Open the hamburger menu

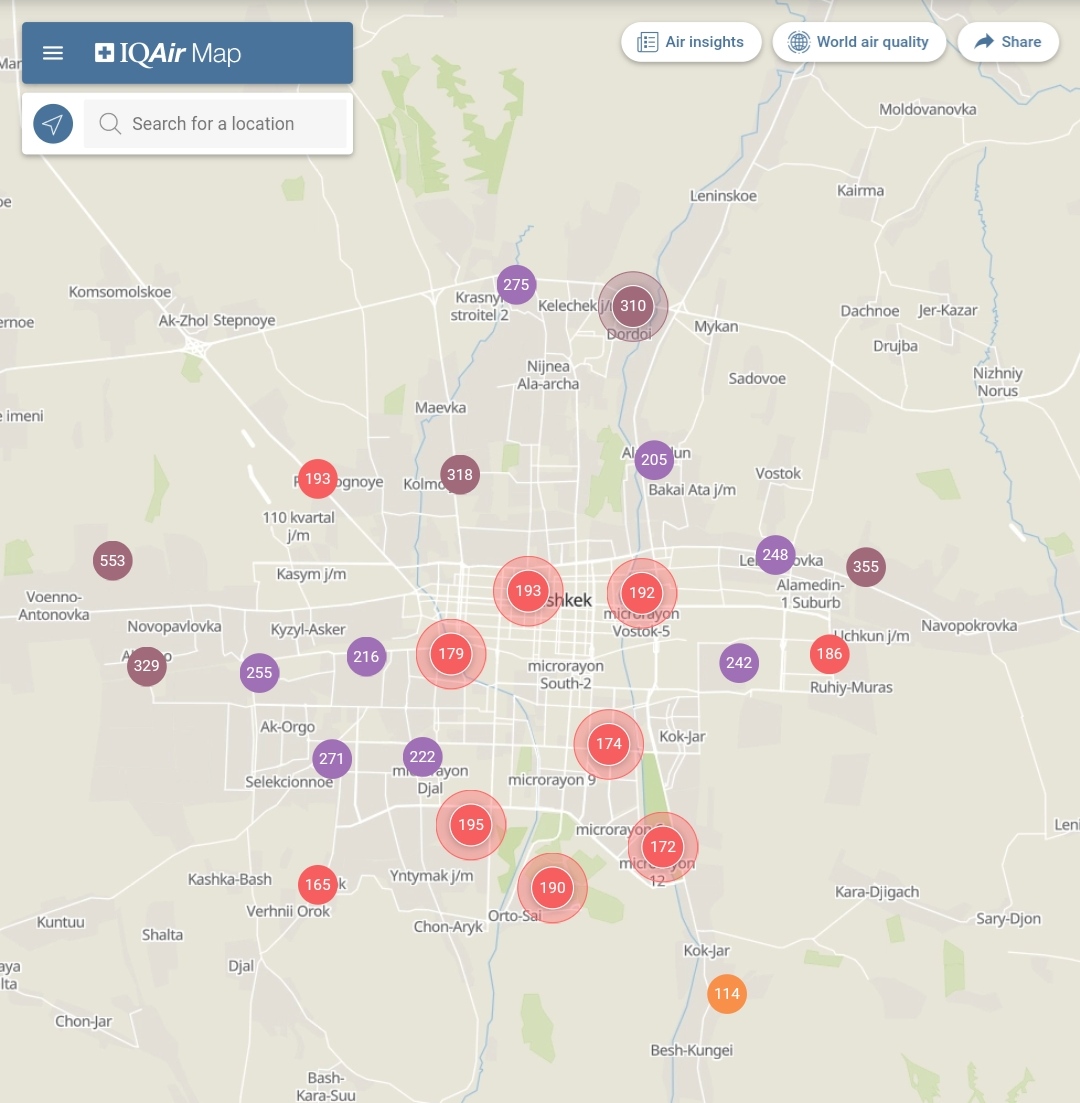click(53, 53)
